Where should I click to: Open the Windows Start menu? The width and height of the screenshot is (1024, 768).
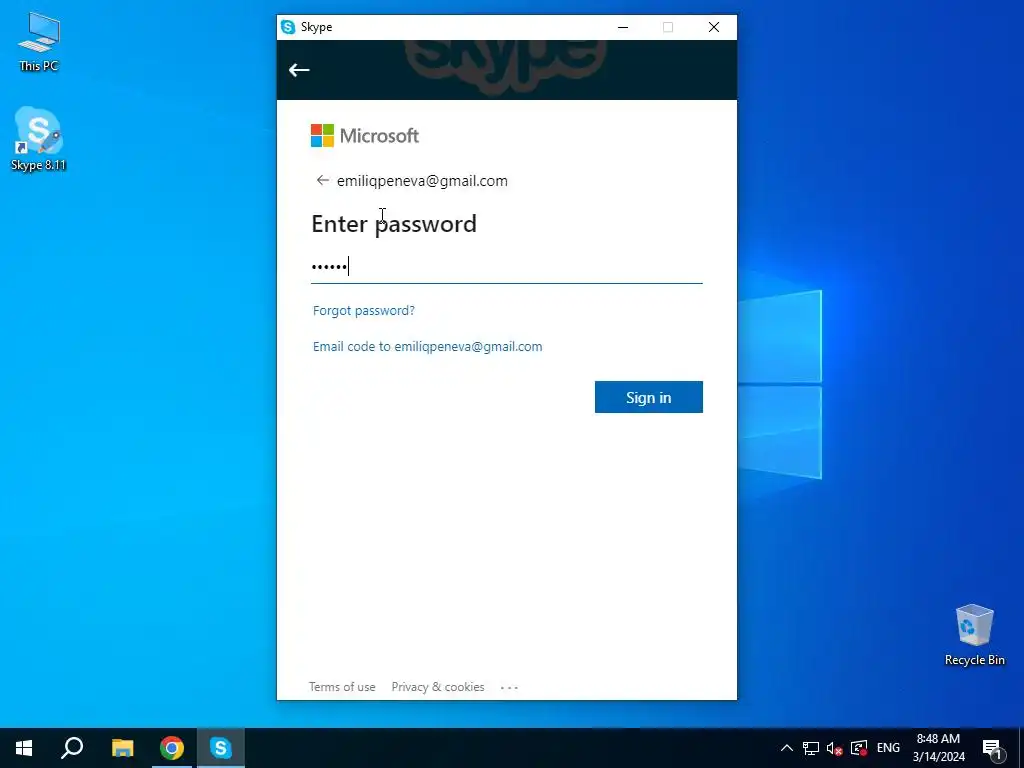(24, 748)
